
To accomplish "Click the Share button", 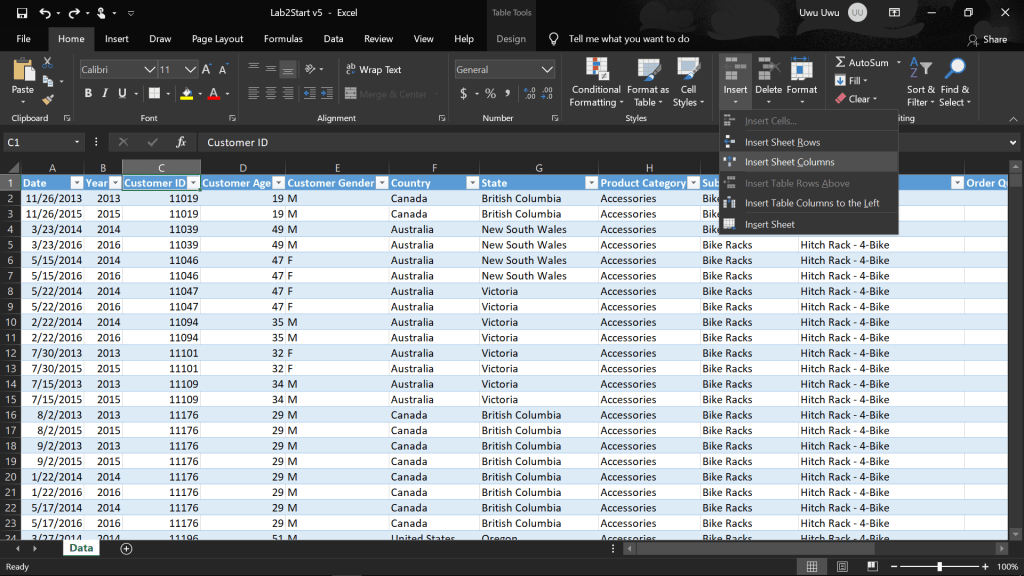I will click(987, 39).
